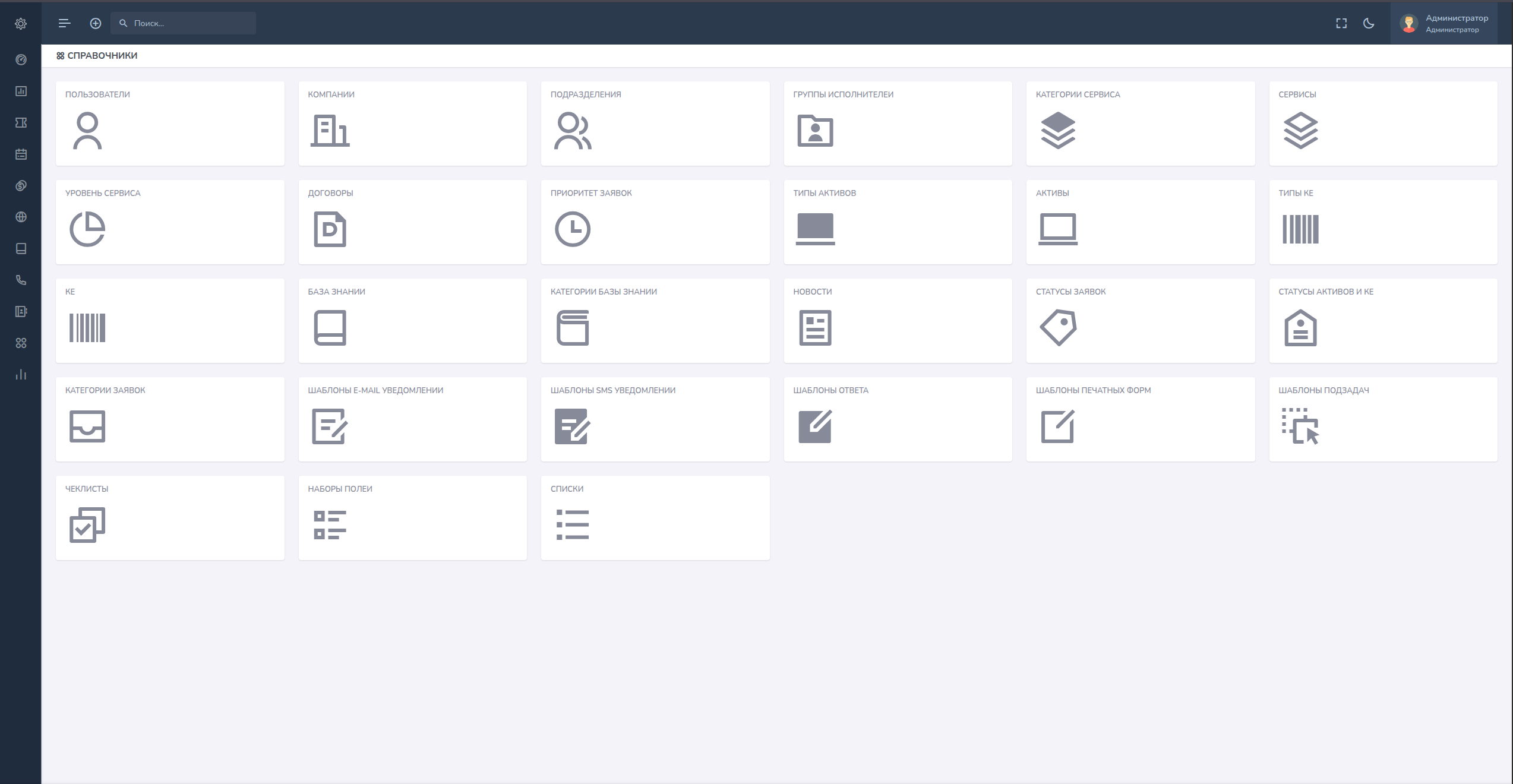
Task: Click the Чеклисты checkbox icon
Action: [x=87, y=525]
